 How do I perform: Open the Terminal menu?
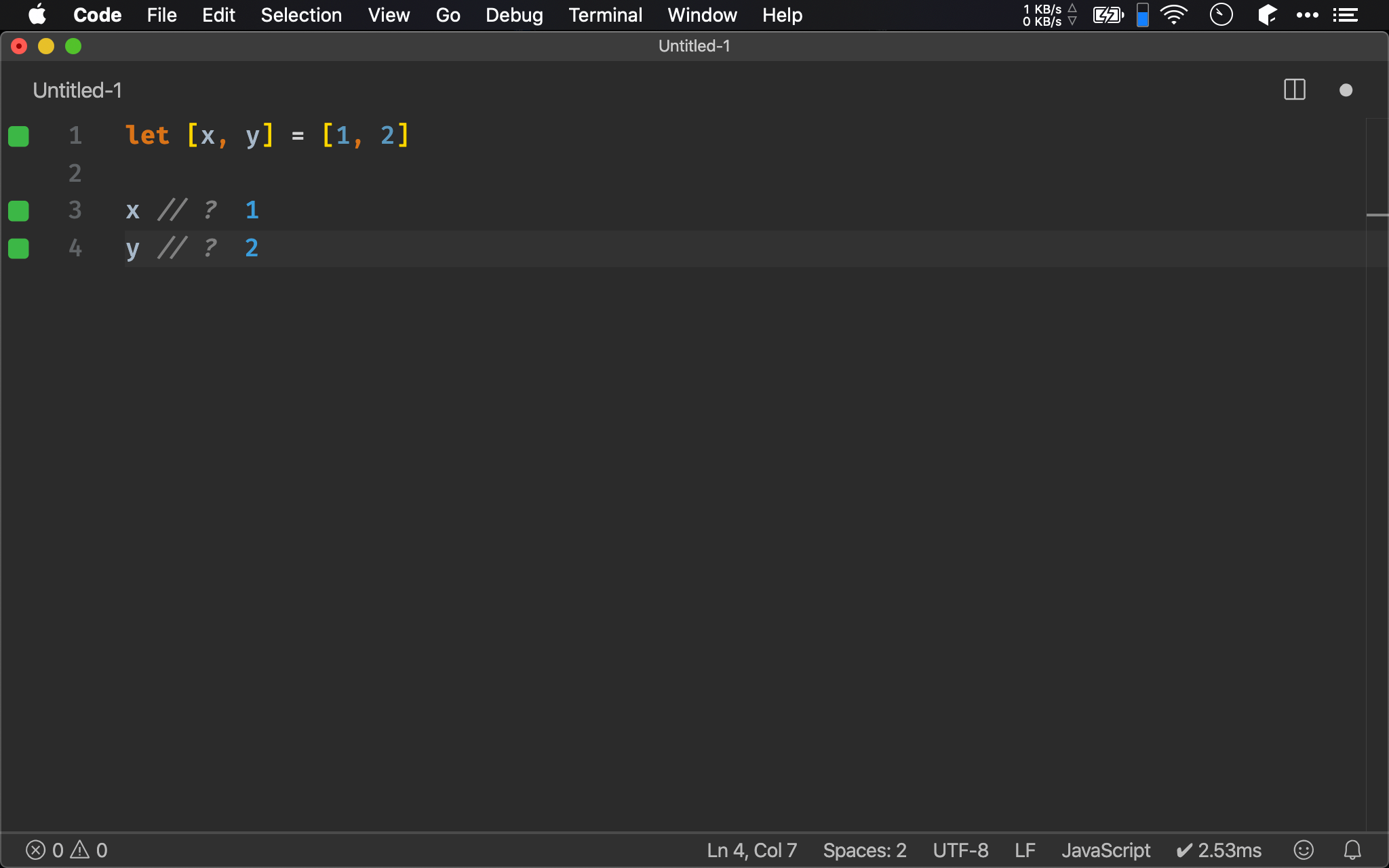[x=605, y=15]
